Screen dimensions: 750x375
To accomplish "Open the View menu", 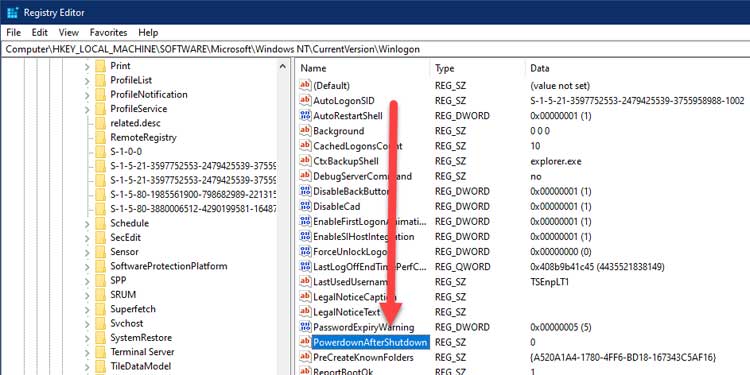I will (68, 33).
